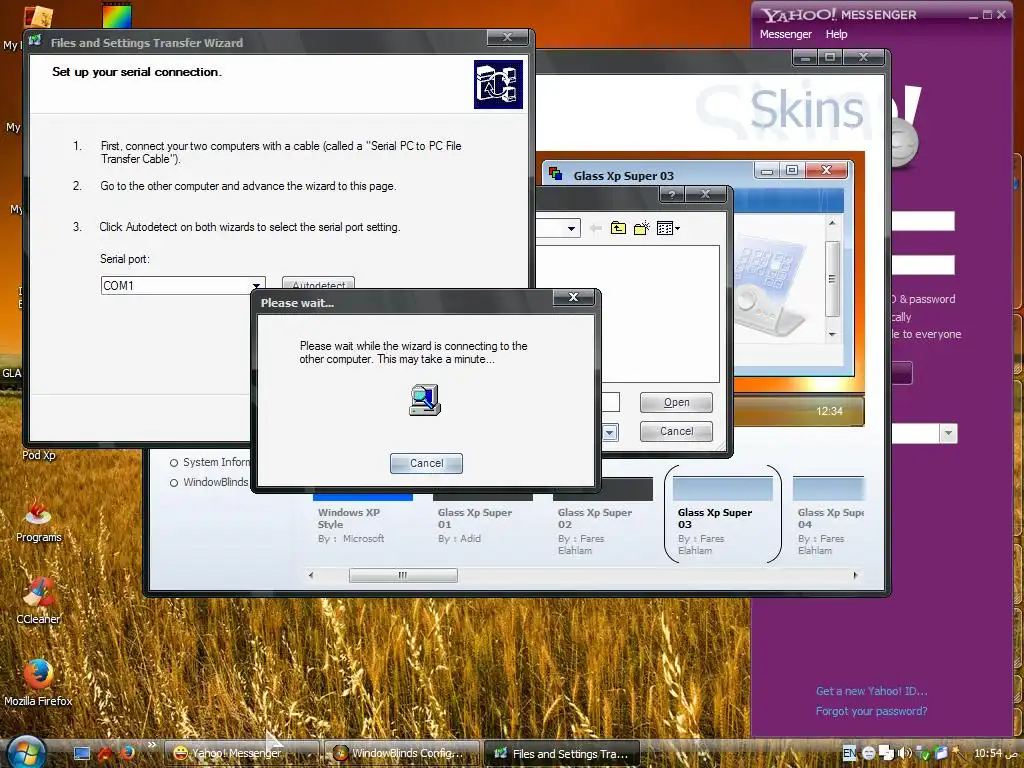Click preview pane scroll down arrow
The height and width of the screenshot is (768, 1024).
click(832, 334)
